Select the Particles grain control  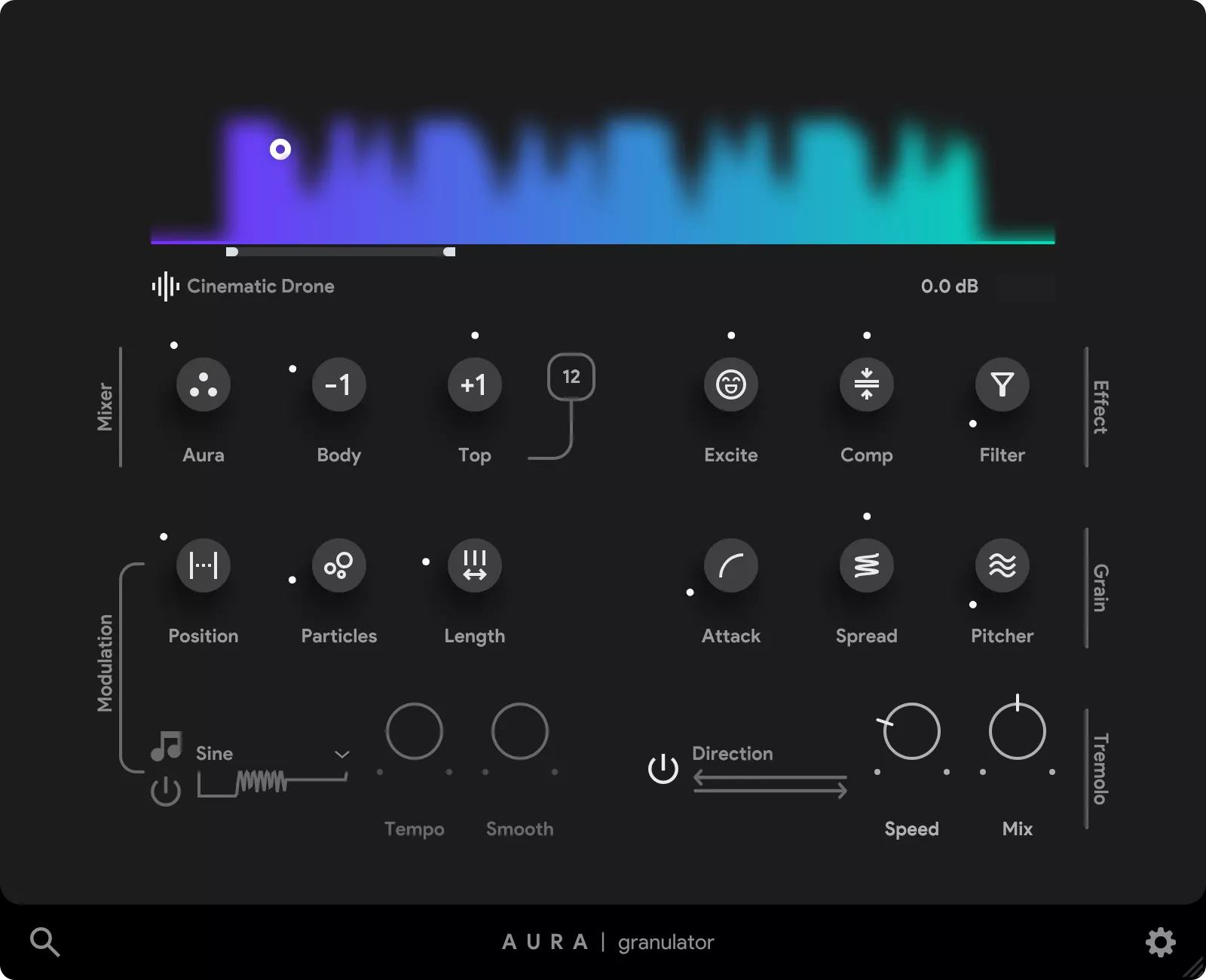click(338, 565)
